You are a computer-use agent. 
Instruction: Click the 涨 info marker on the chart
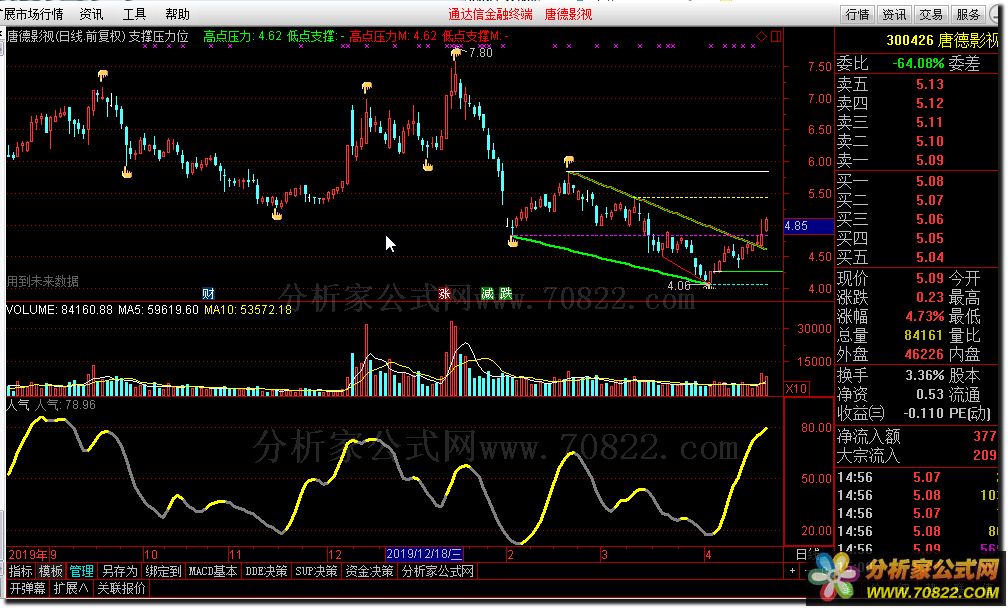pyautogui.click(x=444, y=294)
